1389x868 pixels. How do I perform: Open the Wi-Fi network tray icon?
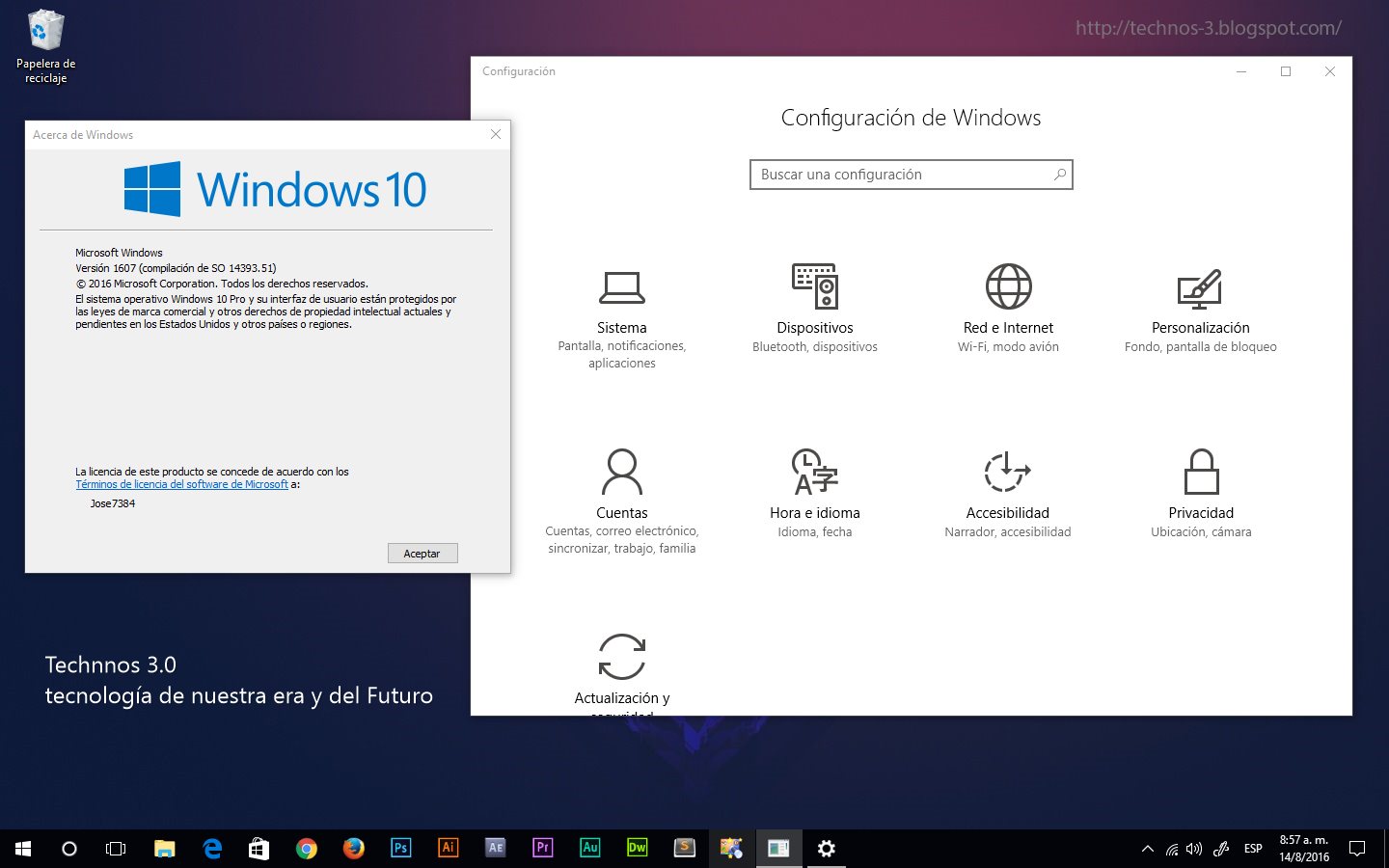[x=1172, y=849]
